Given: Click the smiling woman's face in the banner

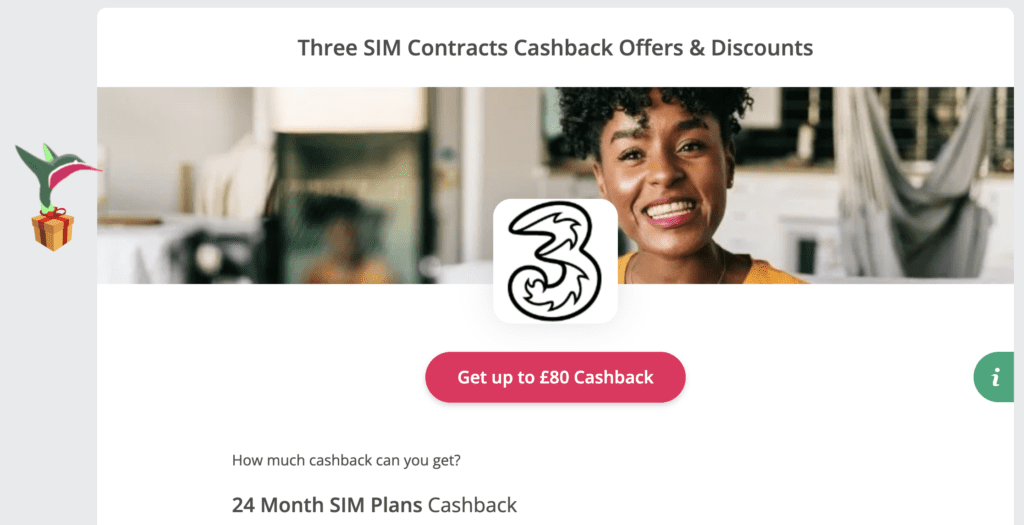Looking at the screenshot, I should (x=660, y=175).
